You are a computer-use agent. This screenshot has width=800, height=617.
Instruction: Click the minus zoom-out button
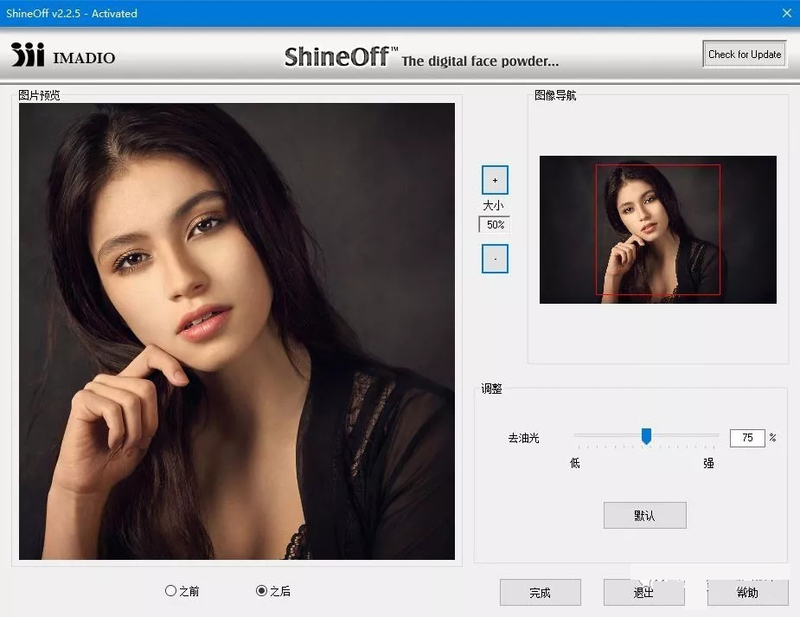coord(495,259)
